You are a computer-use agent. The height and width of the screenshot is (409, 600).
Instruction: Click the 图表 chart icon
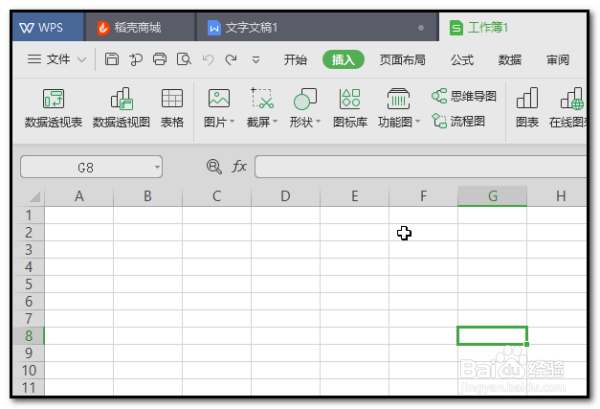(x=527, y=108)
